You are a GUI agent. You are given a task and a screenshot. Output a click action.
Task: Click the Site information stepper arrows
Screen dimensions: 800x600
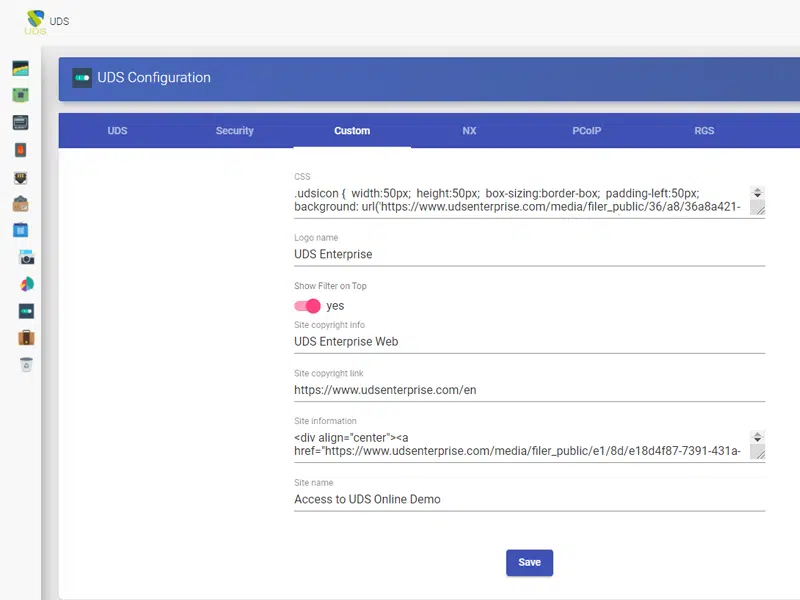click(x=758, y=437)
